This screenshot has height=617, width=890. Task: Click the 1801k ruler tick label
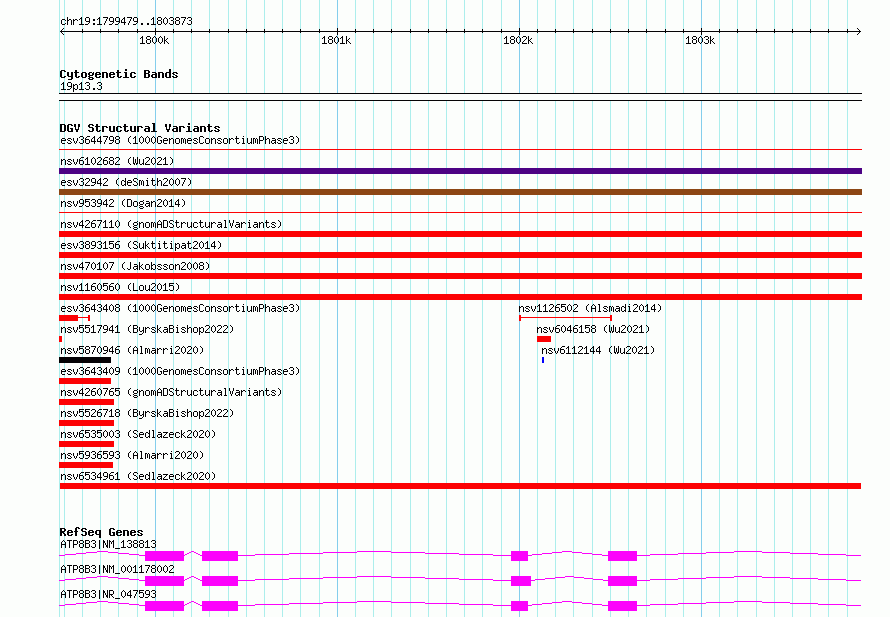click(336, 40)
